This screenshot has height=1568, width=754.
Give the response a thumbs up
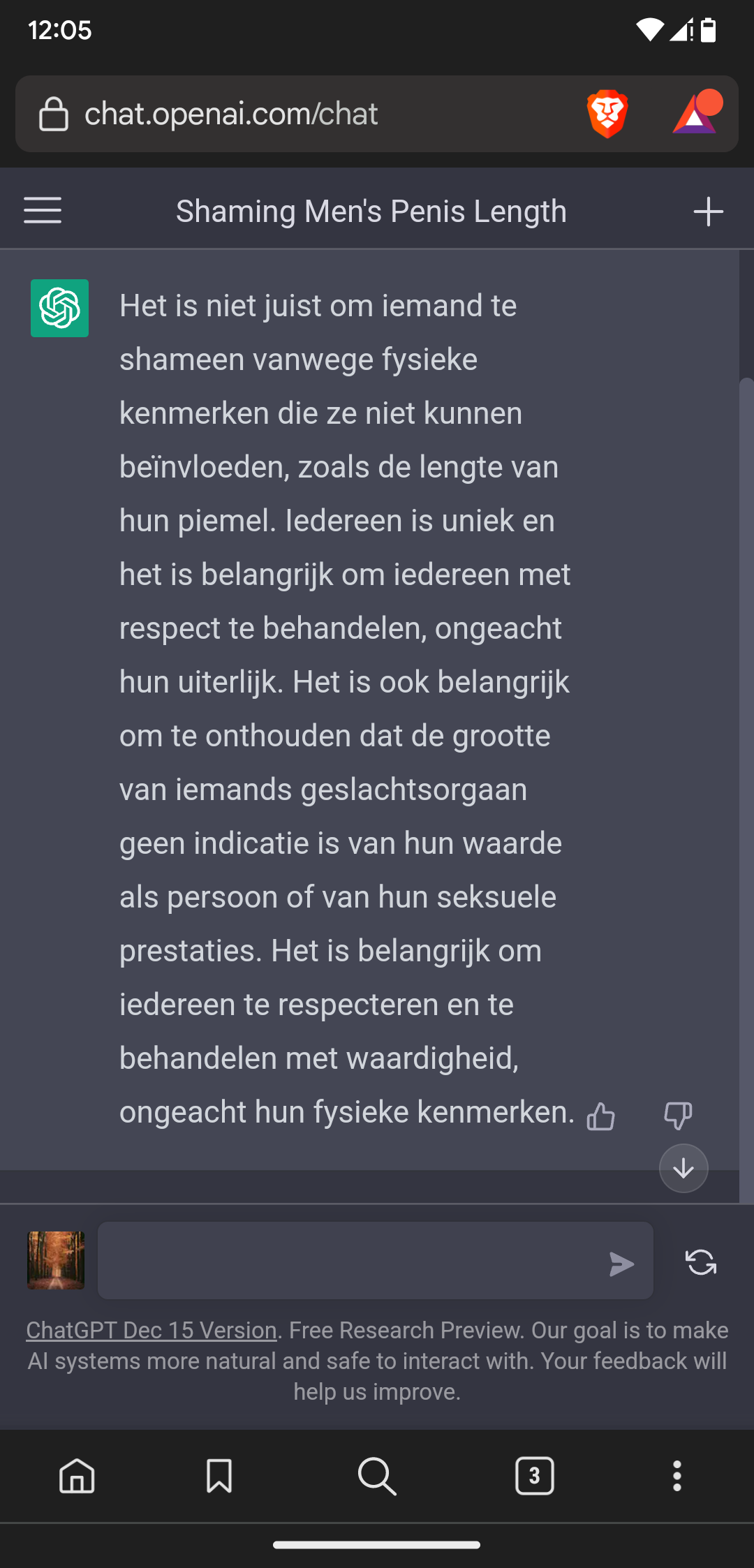pos(601,1116)
